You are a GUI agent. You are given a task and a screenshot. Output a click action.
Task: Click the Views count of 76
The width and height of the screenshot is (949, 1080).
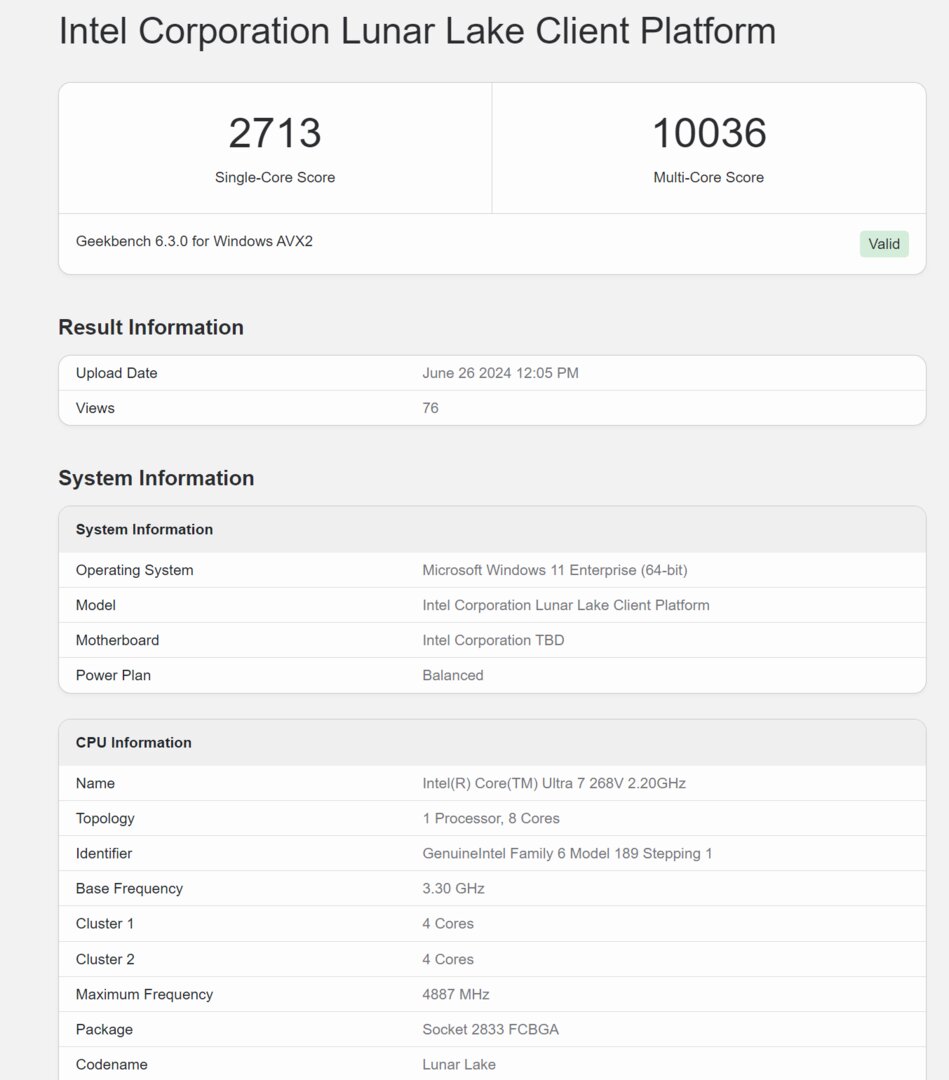click(430, 407)
